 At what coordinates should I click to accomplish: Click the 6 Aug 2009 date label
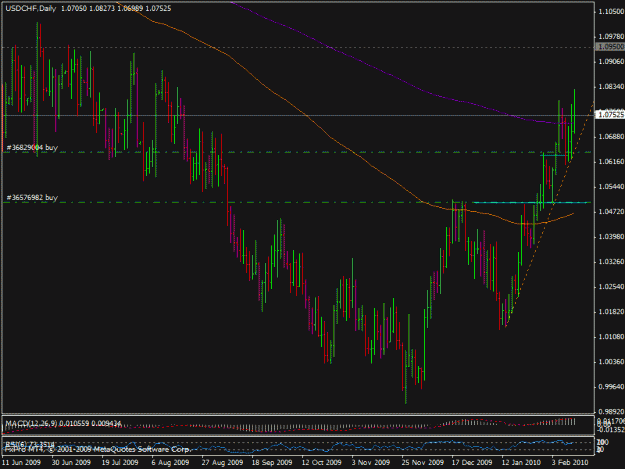pyautogui.click(x=170, y=462)
